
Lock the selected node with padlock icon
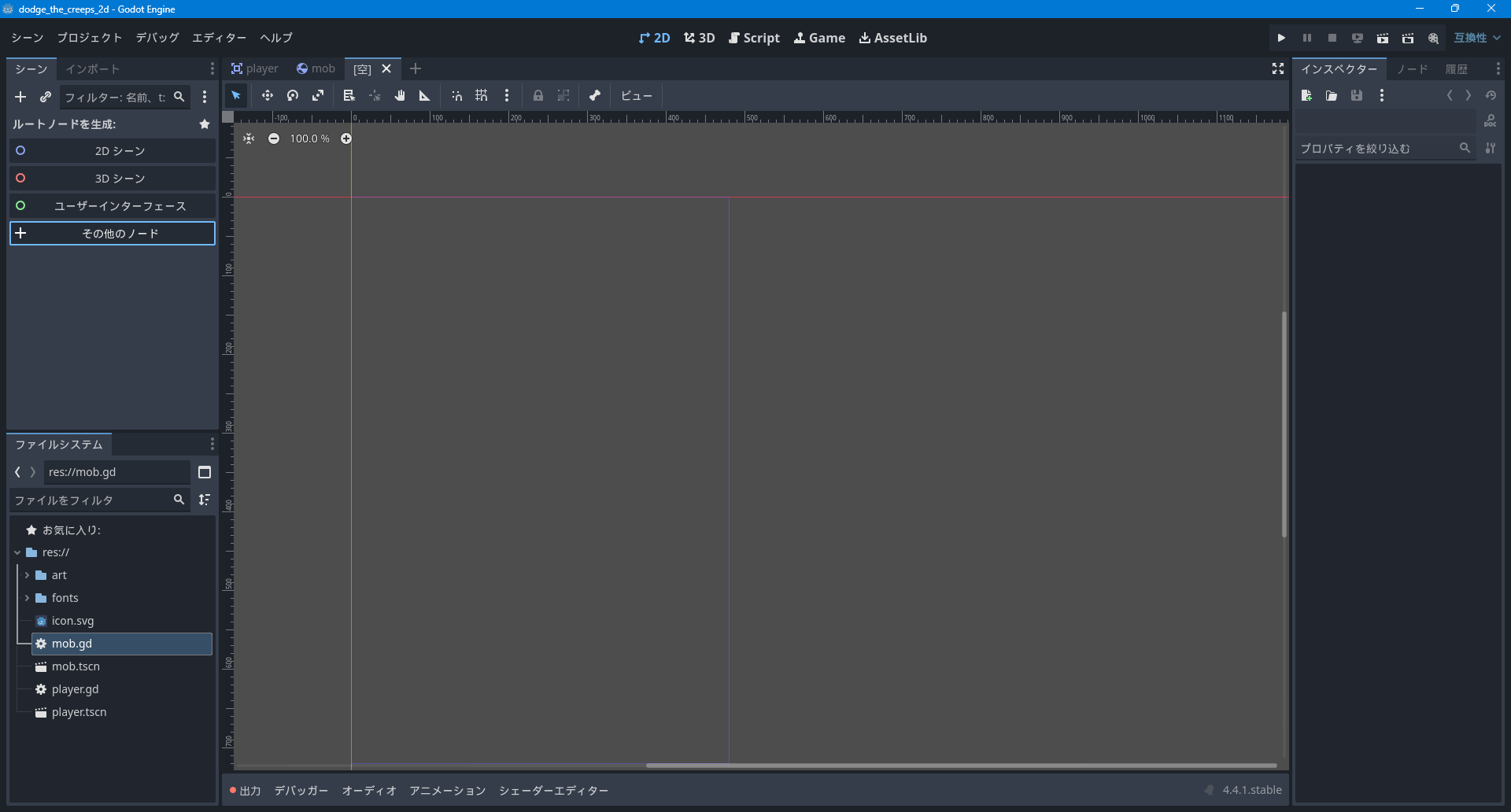(538, 96)
